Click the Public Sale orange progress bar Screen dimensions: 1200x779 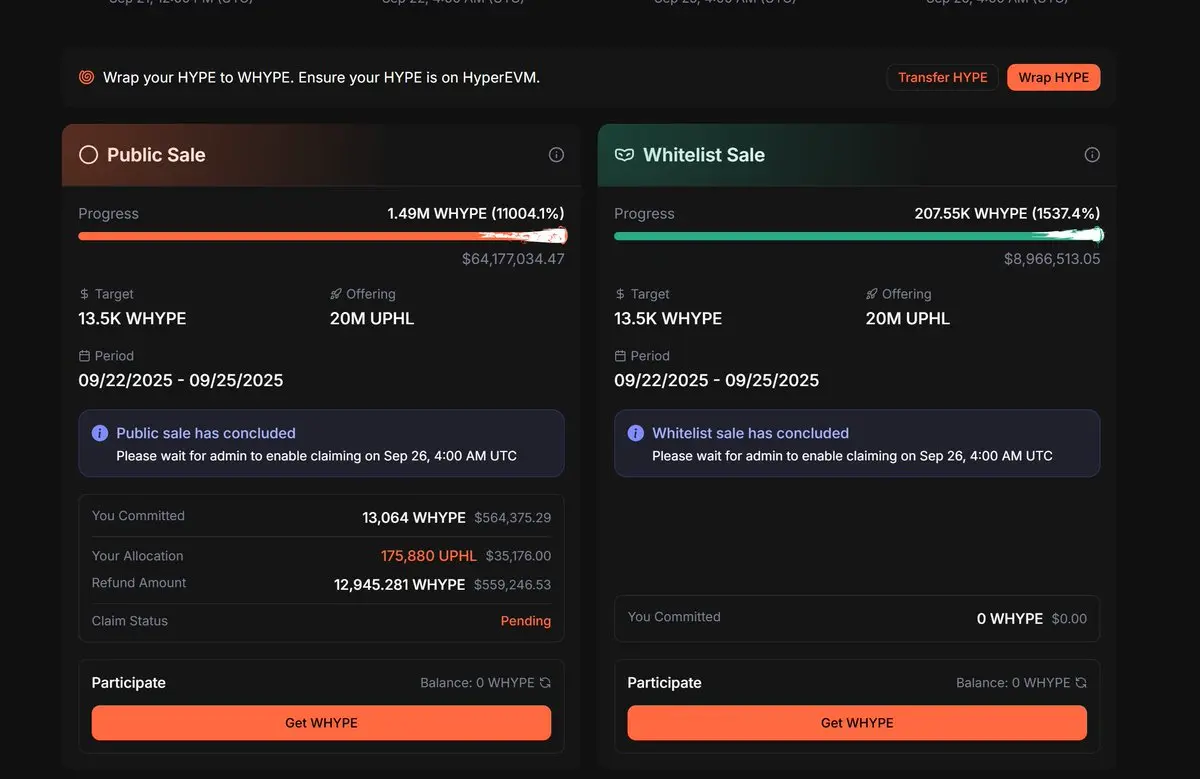click(x=322, y=236)
